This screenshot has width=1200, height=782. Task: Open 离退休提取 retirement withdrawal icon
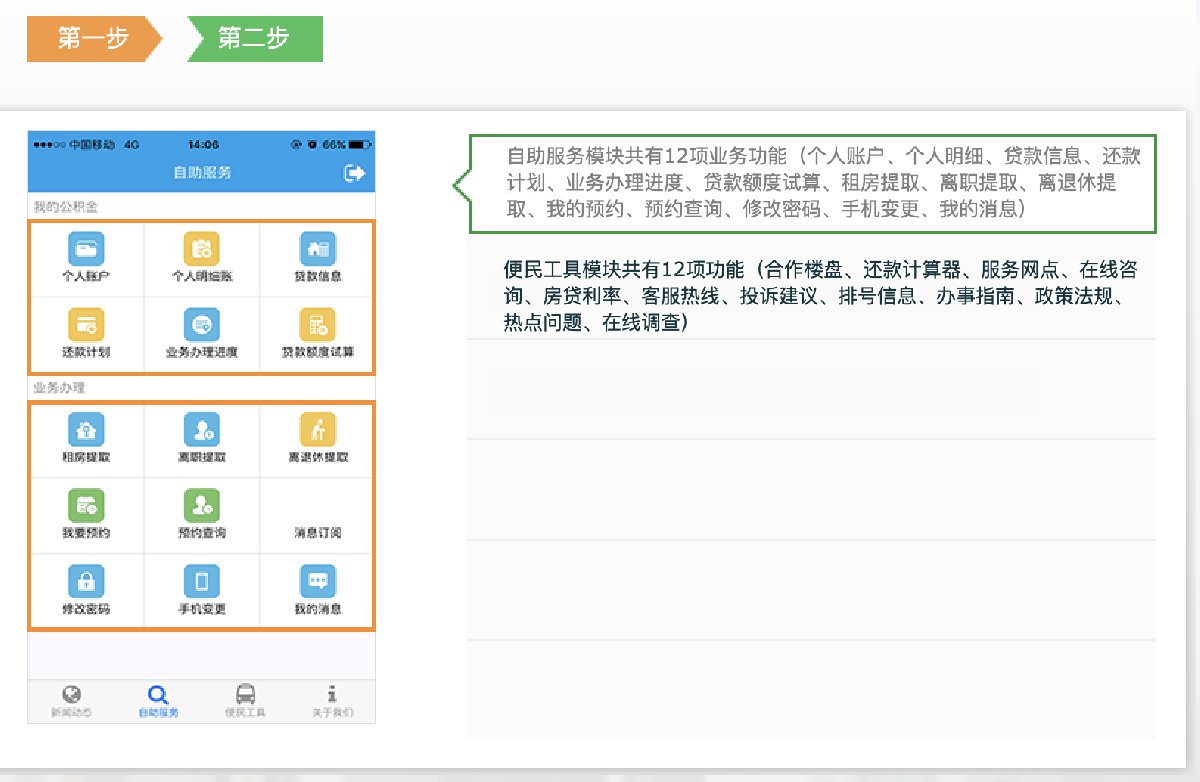click(x=317, y=430)
